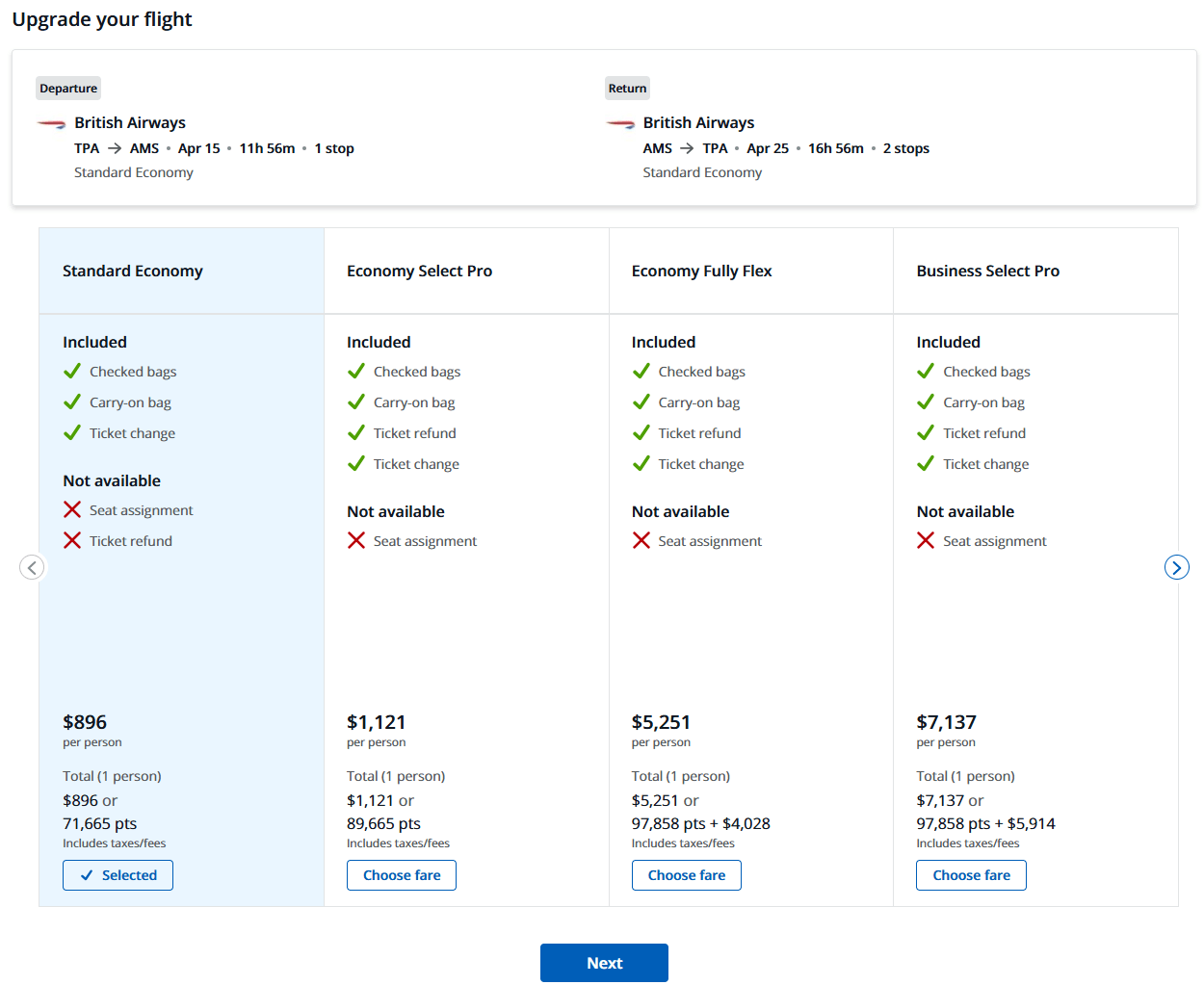Click the red X beside Standard Economy Ticket refund
The height and width of the screenshot is (985, 1204).
pyautogui.click(x=72, y=540)
